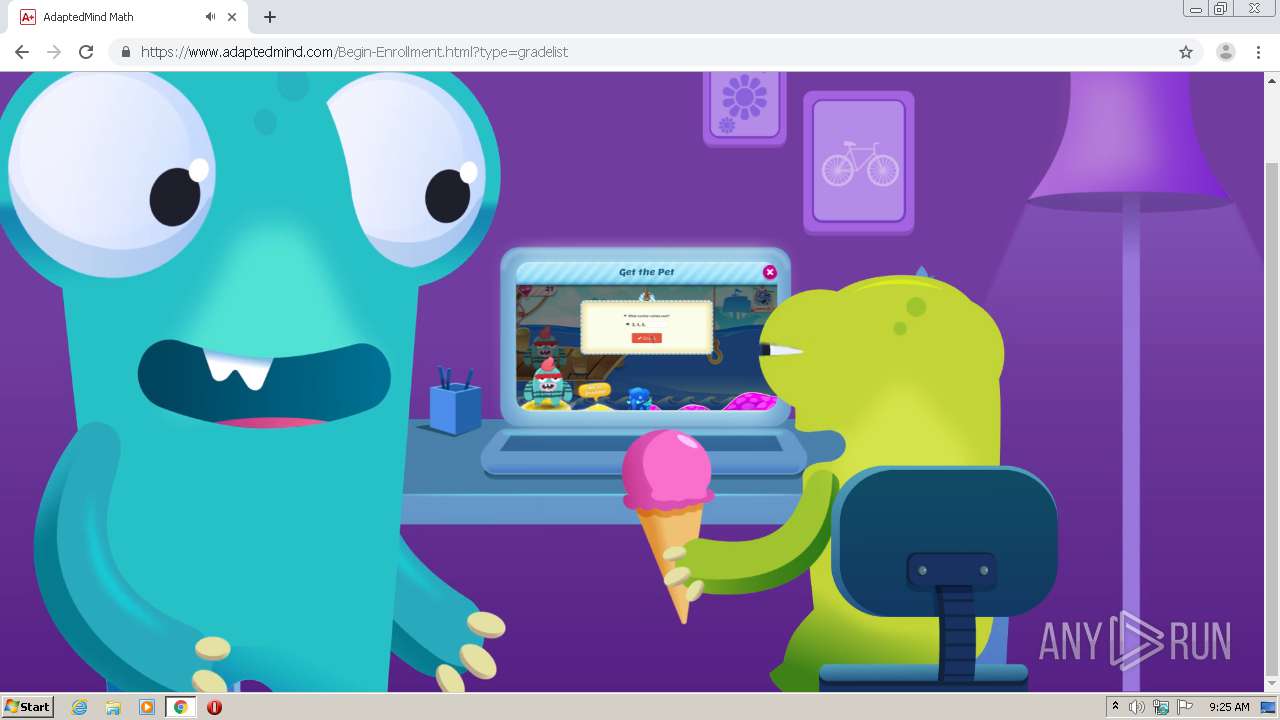This screenshot has width=1280, height=720.
Task: Open the red antivirus taskbar icon
Action: (x=214, y=707)
